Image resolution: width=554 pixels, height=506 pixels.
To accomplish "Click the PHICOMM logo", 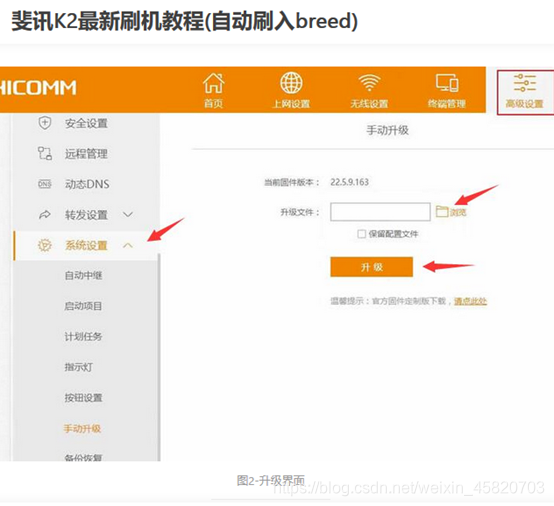I will (38, 88).
